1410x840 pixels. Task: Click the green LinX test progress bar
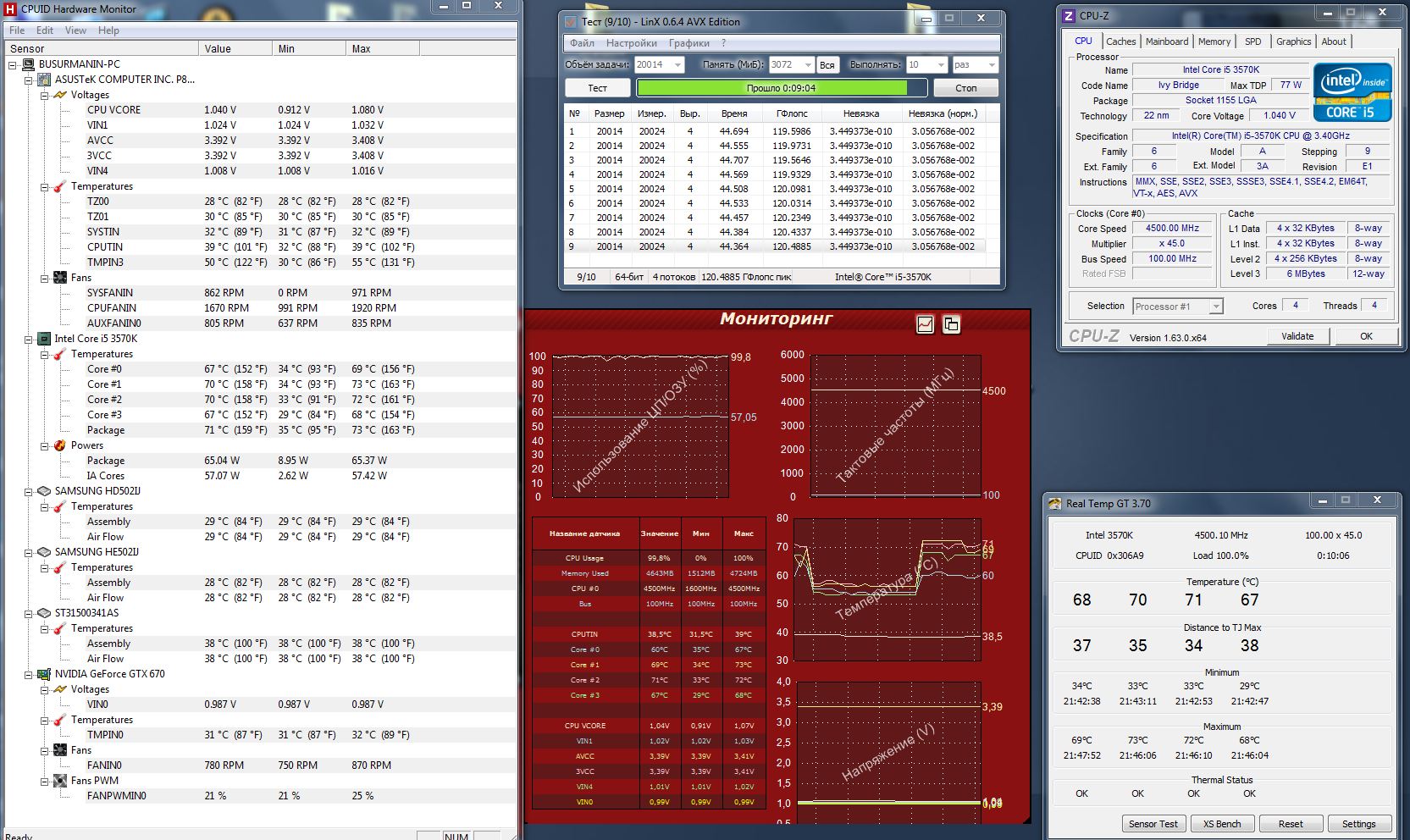click(782, 88)
